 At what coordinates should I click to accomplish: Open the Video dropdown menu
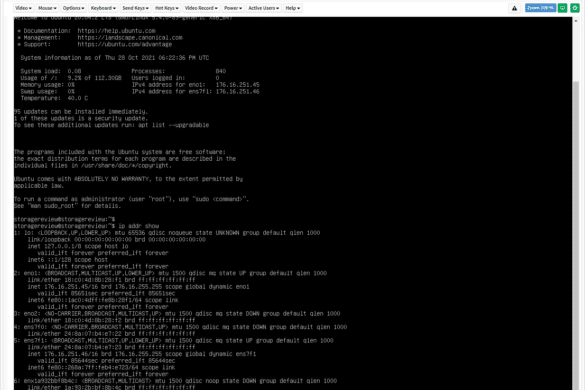pos(23,8)
